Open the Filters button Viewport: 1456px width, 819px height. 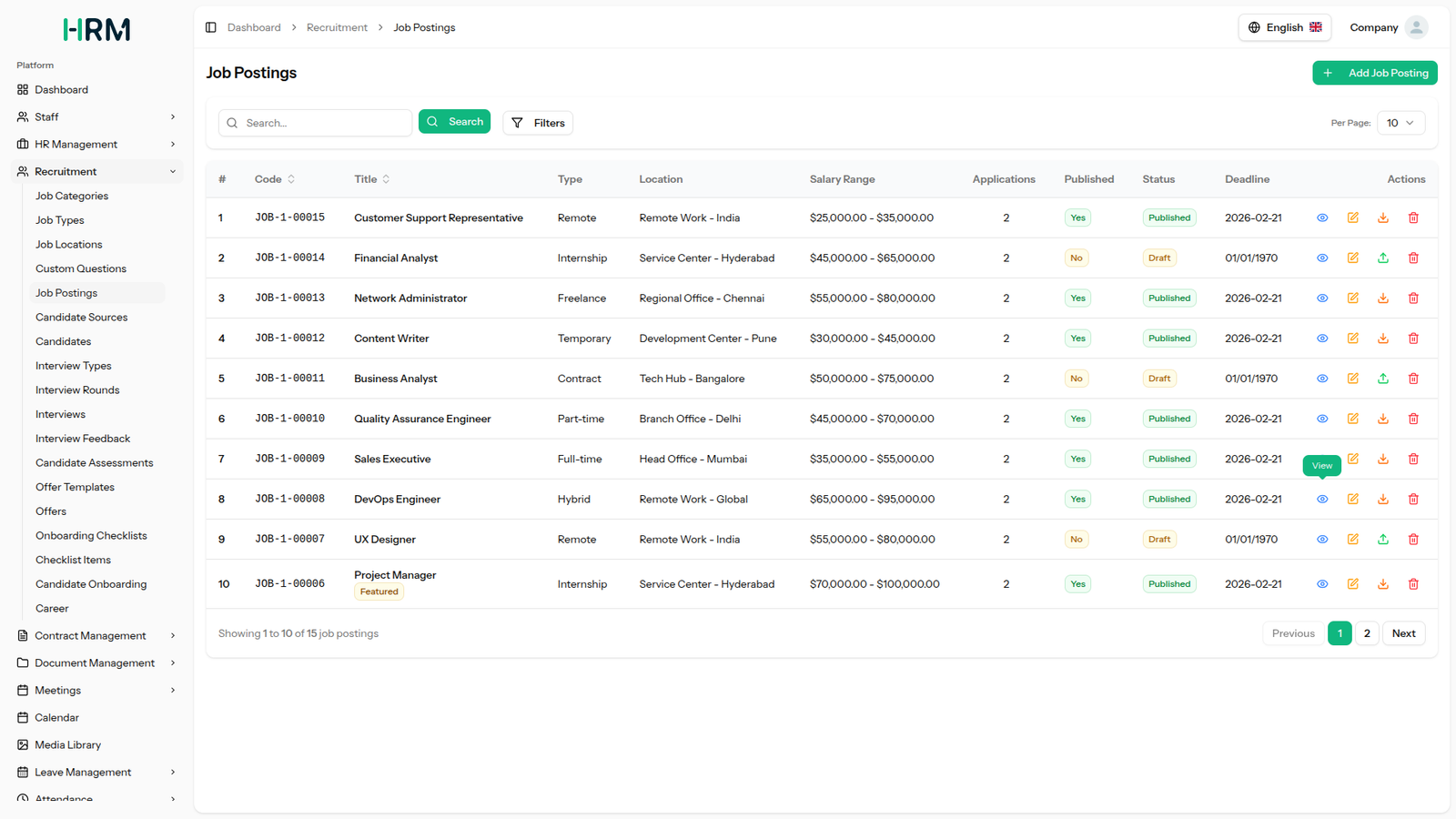click(538, 123)
